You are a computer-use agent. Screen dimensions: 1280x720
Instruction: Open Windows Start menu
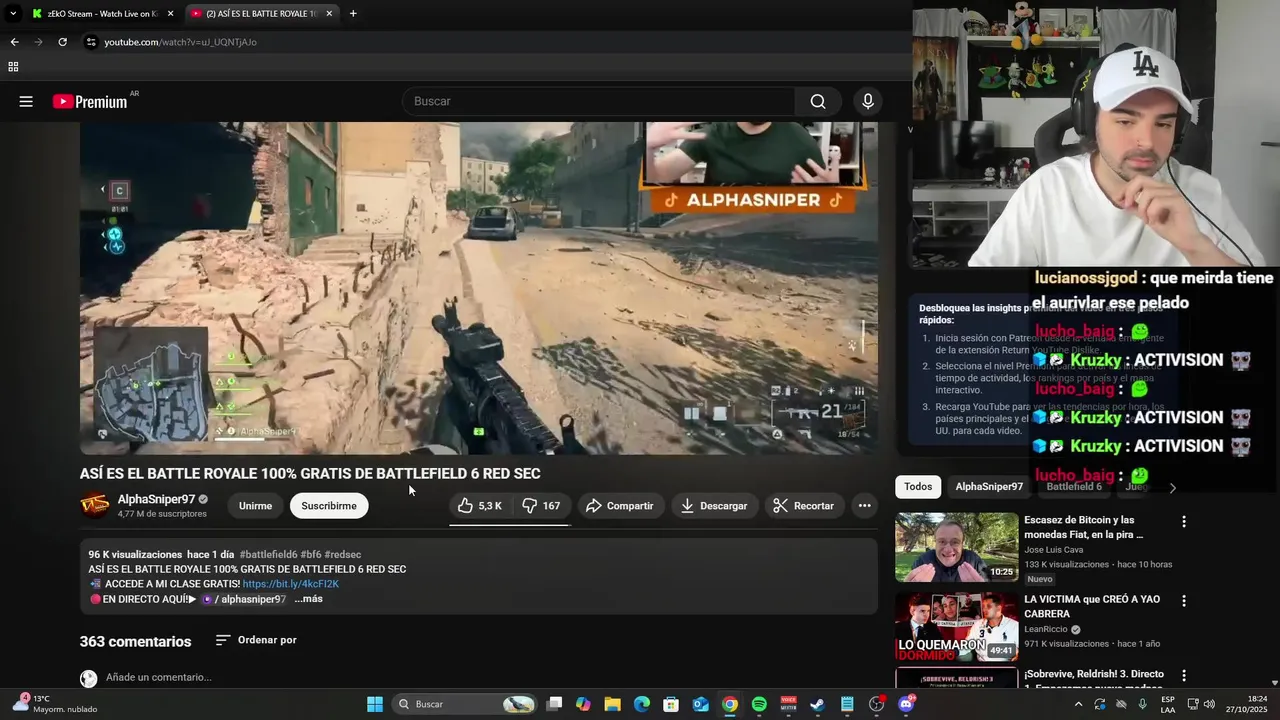pyautogui.click(x=375, y=704)
